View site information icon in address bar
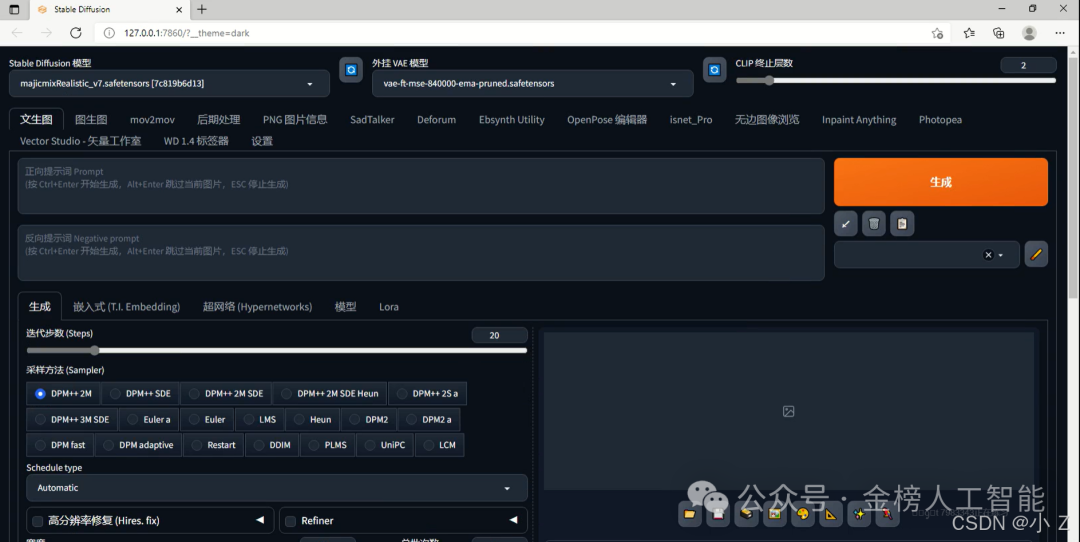 [109, 33]
